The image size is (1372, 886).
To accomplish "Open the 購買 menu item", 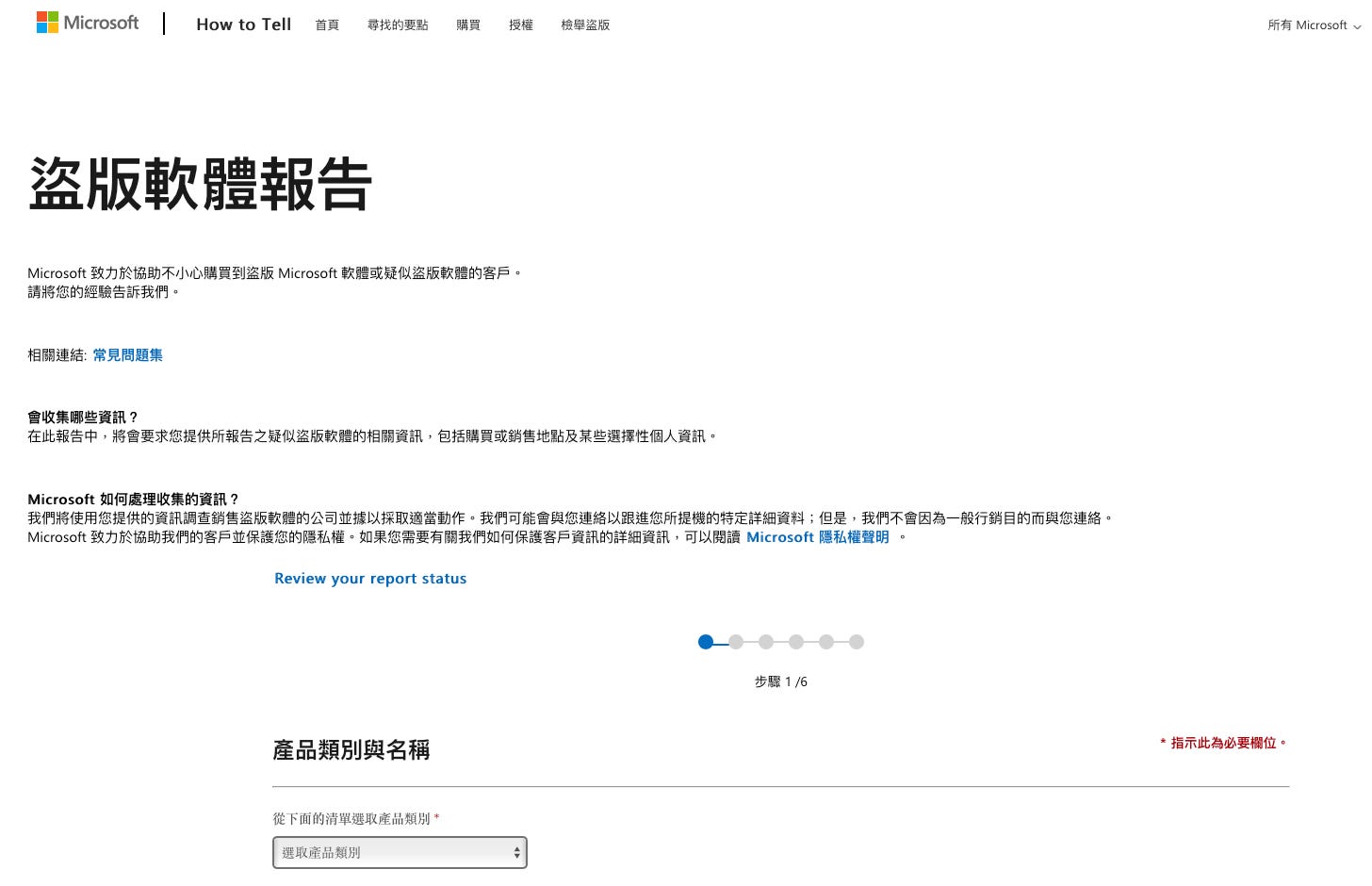I will (x=468, y=25).
